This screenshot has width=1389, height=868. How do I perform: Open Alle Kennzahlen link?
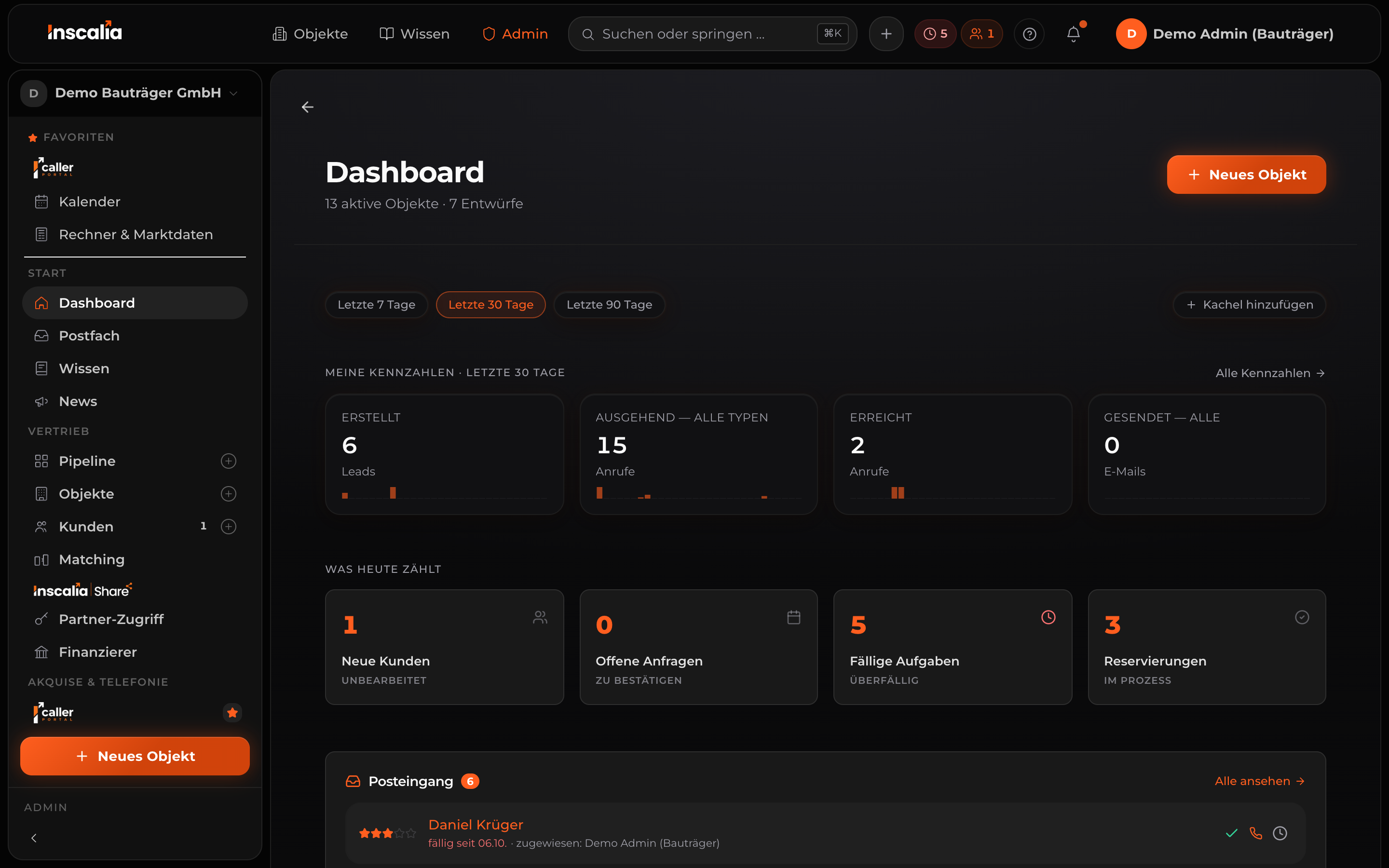coord(1270,373)
